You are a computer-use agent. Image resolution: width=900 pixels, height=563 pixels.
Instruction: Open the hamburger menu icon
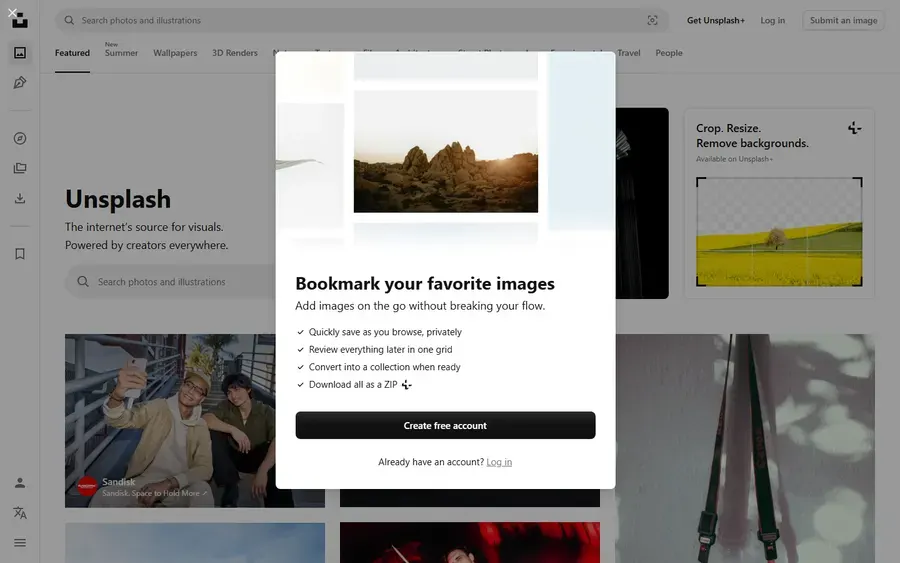(x=20, y=542)
